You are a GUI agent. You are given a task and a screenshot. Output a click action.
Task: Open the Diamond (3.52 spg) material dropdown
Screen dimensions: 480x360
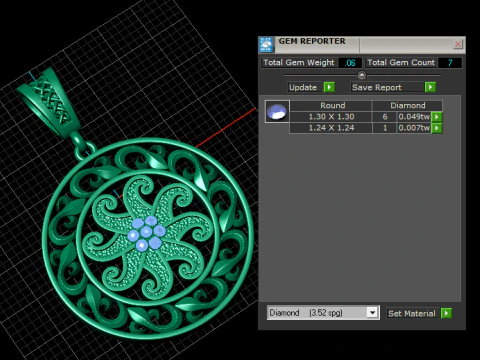tap(372, 313)
